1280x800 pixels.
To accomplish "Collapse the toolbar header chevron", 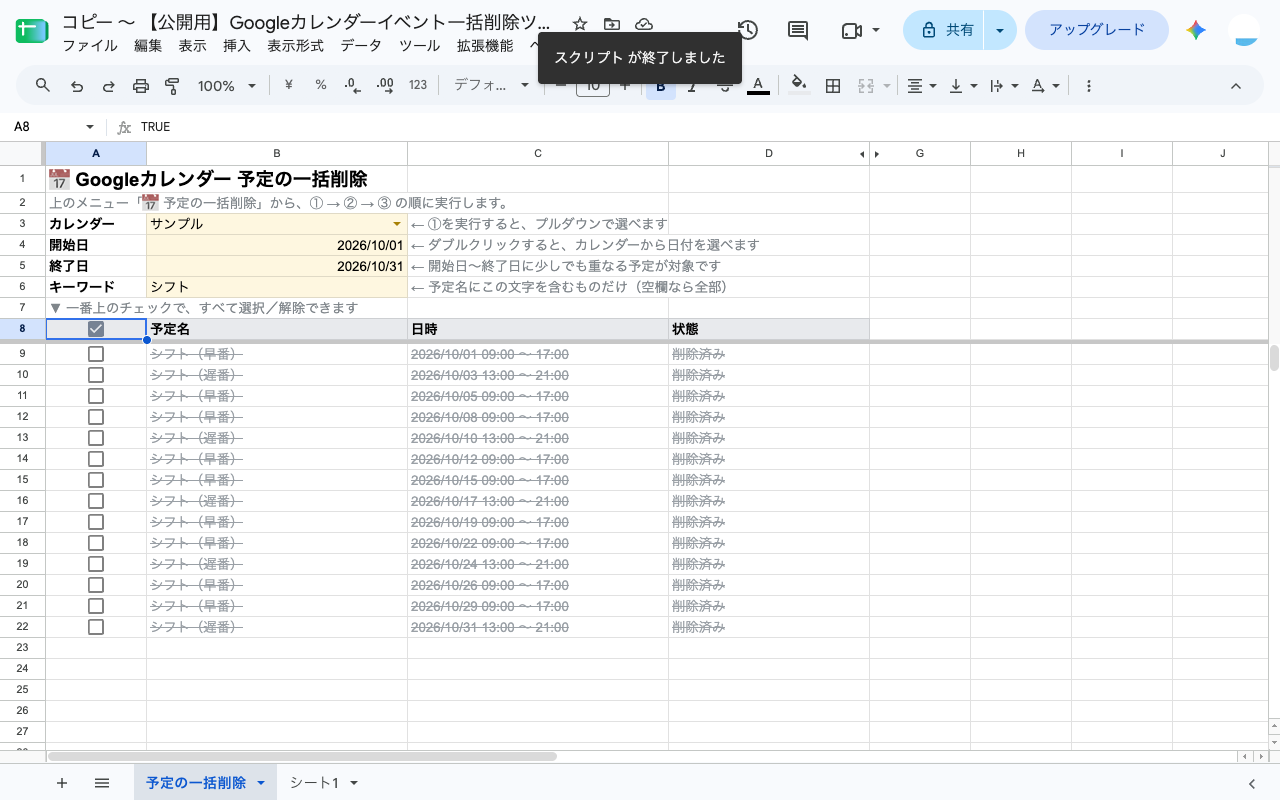I will 1236,86.
